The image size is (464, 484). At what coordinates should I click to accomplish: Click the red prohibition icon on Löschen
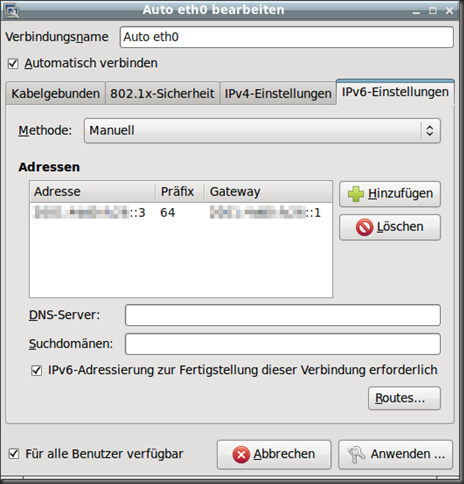coord(364,227)
